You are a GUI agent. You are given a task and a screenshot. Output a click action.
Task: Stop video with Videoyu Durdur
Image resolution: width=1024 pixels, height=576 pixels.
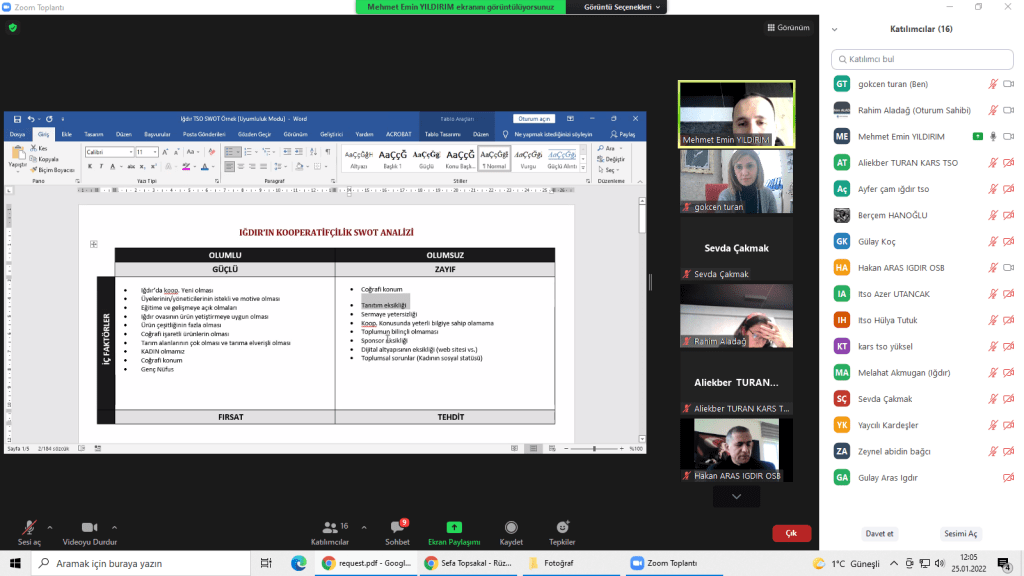[x=90, y=528]
